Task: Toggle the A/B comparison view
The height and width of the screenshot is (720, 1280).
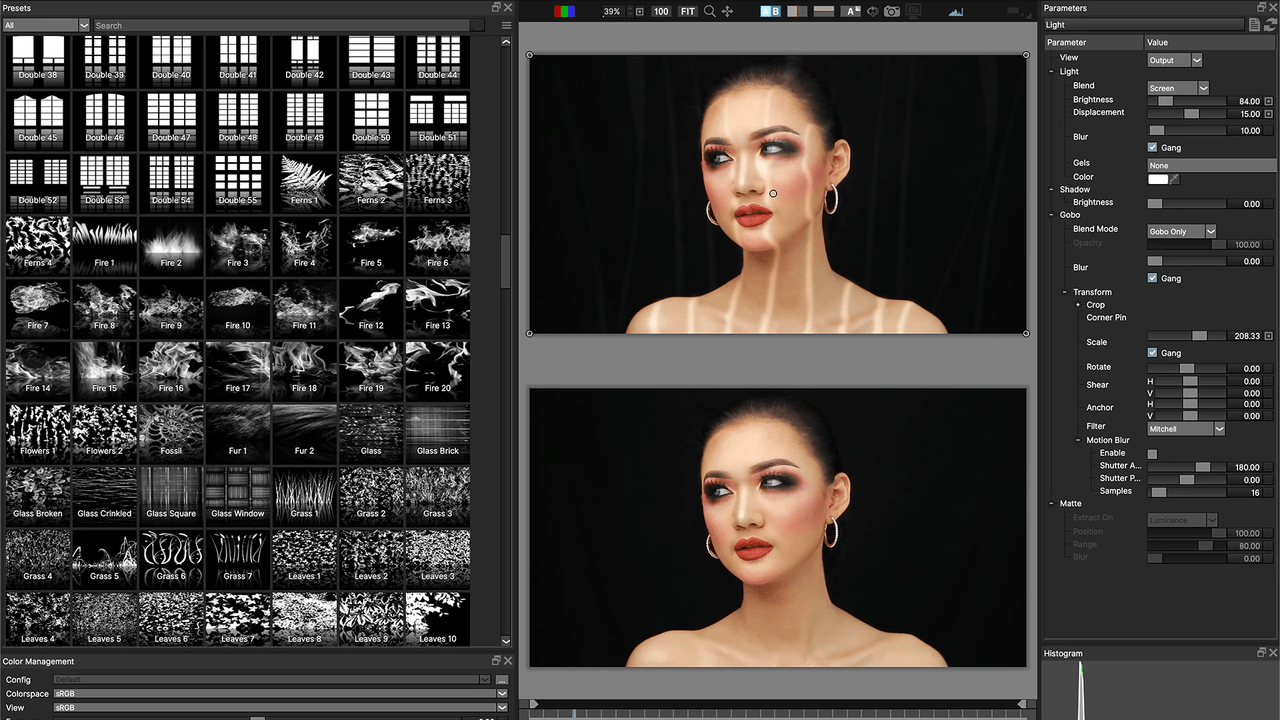Action: point(770,11)
